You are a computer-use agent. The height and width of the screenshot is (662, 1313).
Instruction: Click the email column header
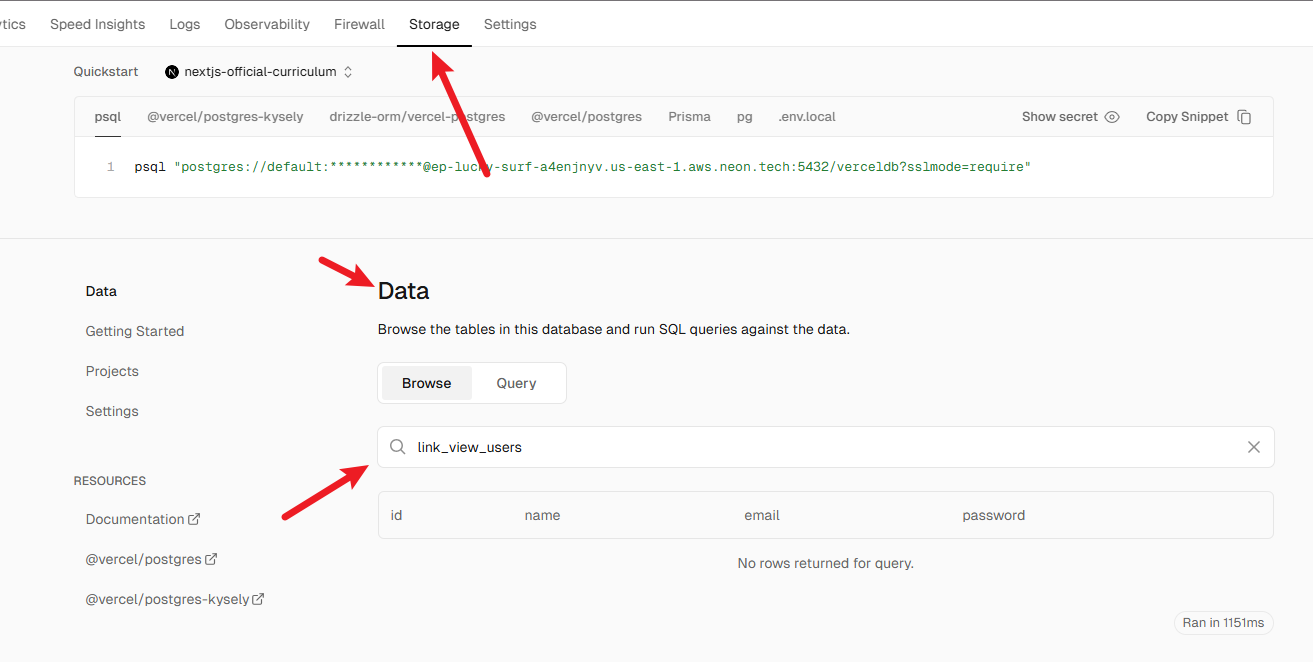pos(762,515)
